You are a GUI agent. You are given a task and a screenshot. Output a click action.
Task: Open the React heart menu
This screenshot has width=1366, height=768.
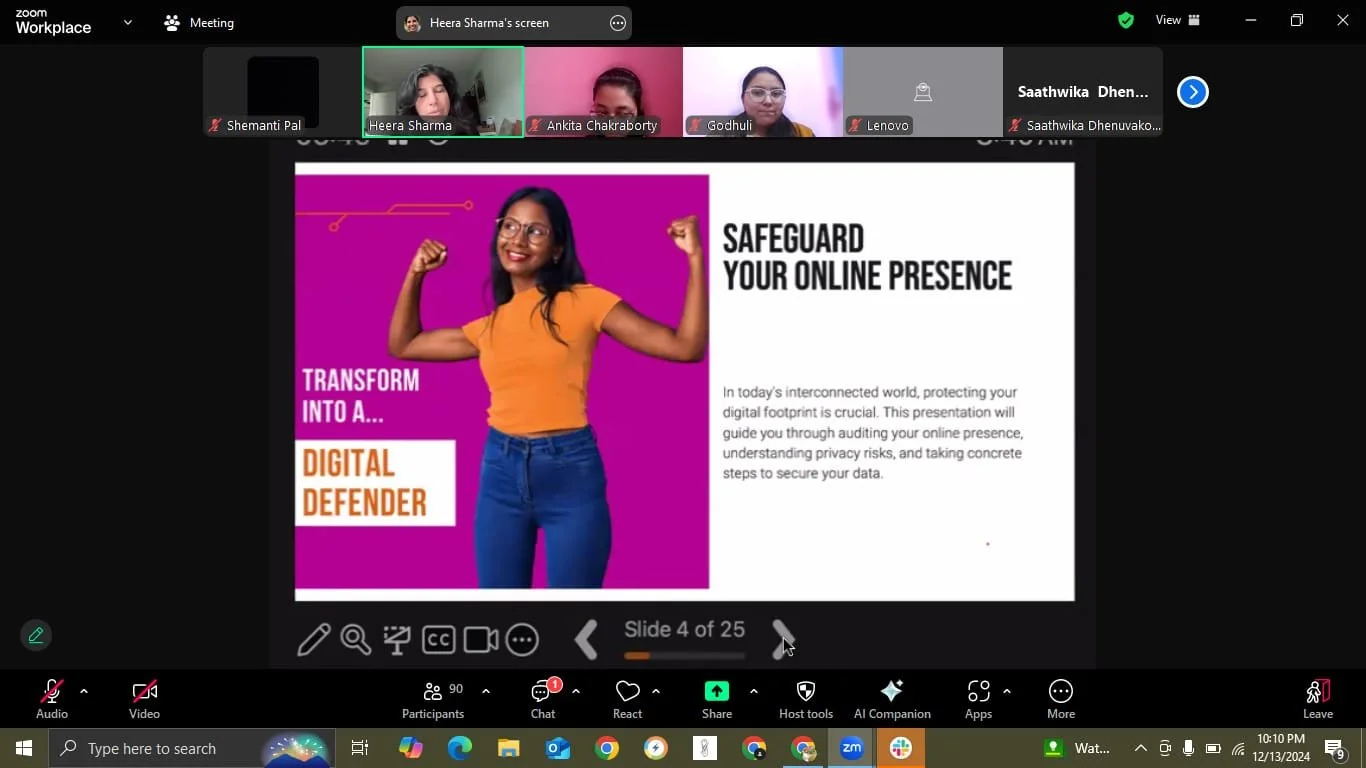pos(627,699)
